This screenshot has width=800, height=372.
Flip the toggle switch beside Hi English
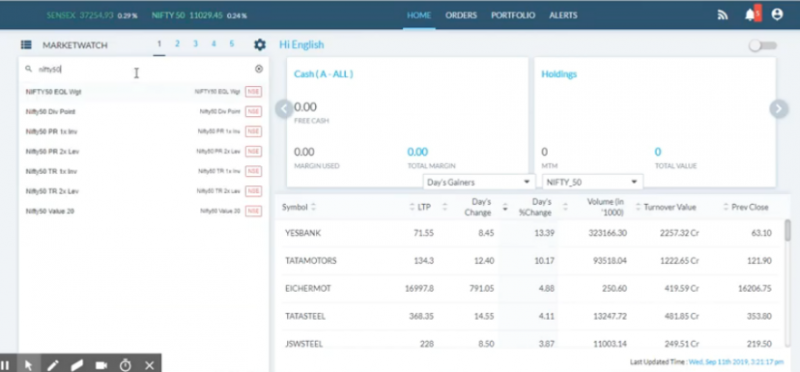[762, 45]
